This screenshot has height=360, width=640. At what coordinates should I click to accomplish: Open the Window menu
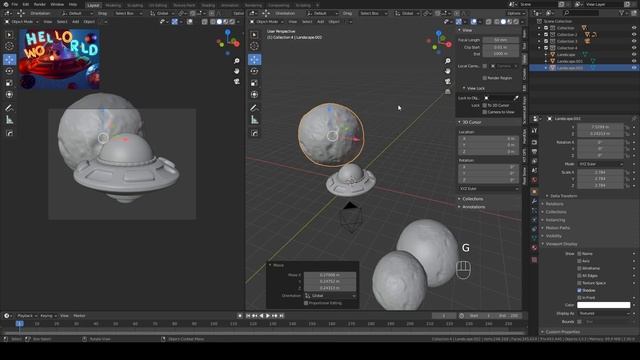pos(57,4)
